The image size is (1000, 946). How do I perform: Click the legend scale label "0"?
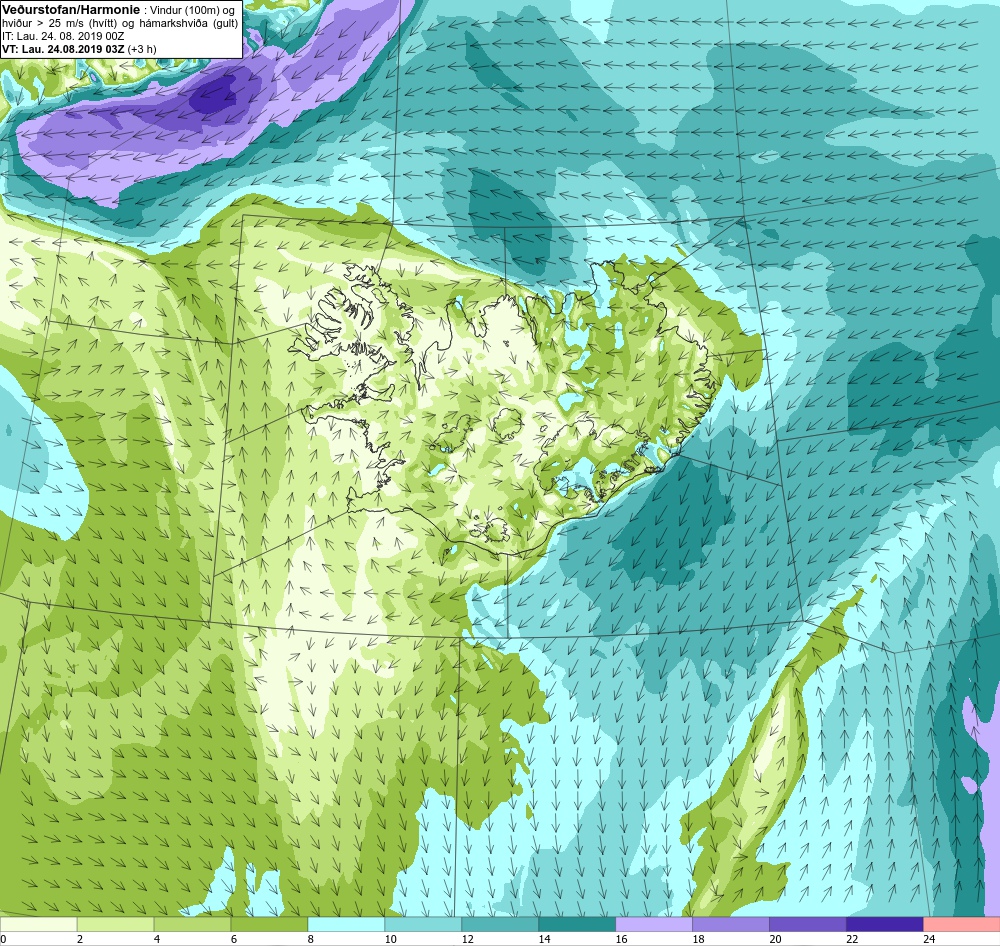3,939
